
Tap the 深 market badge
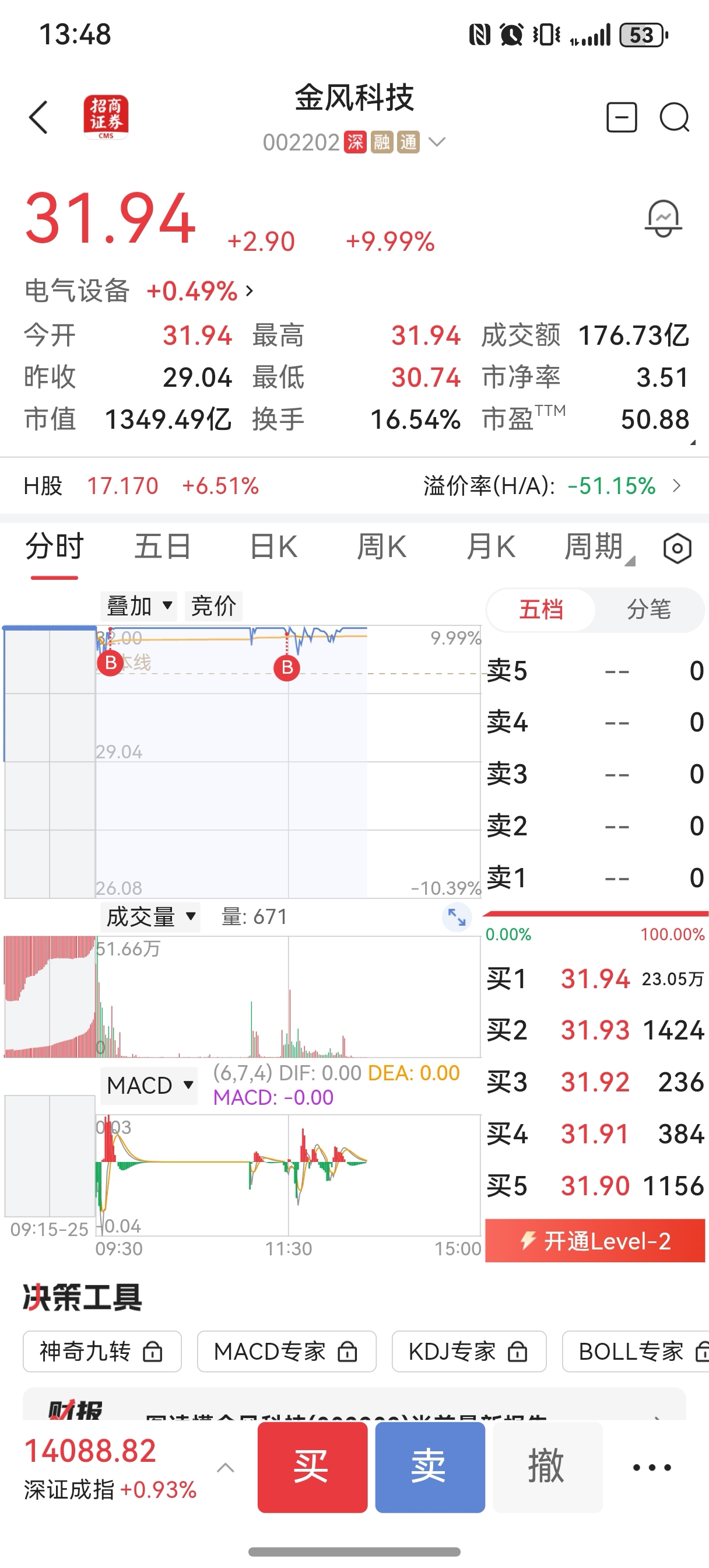[355, 142]
